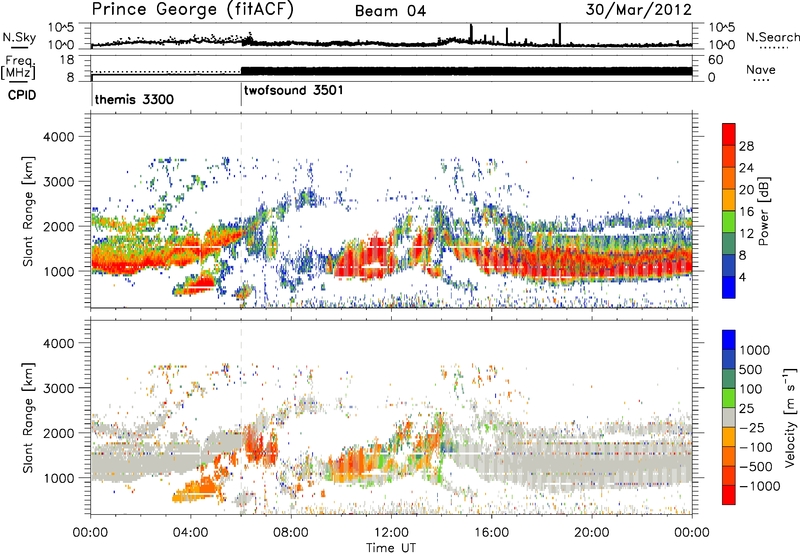Pick the gray -25 to 25 velocity swatch
This screenshot has width=800, height=554.
coord(729,417)
